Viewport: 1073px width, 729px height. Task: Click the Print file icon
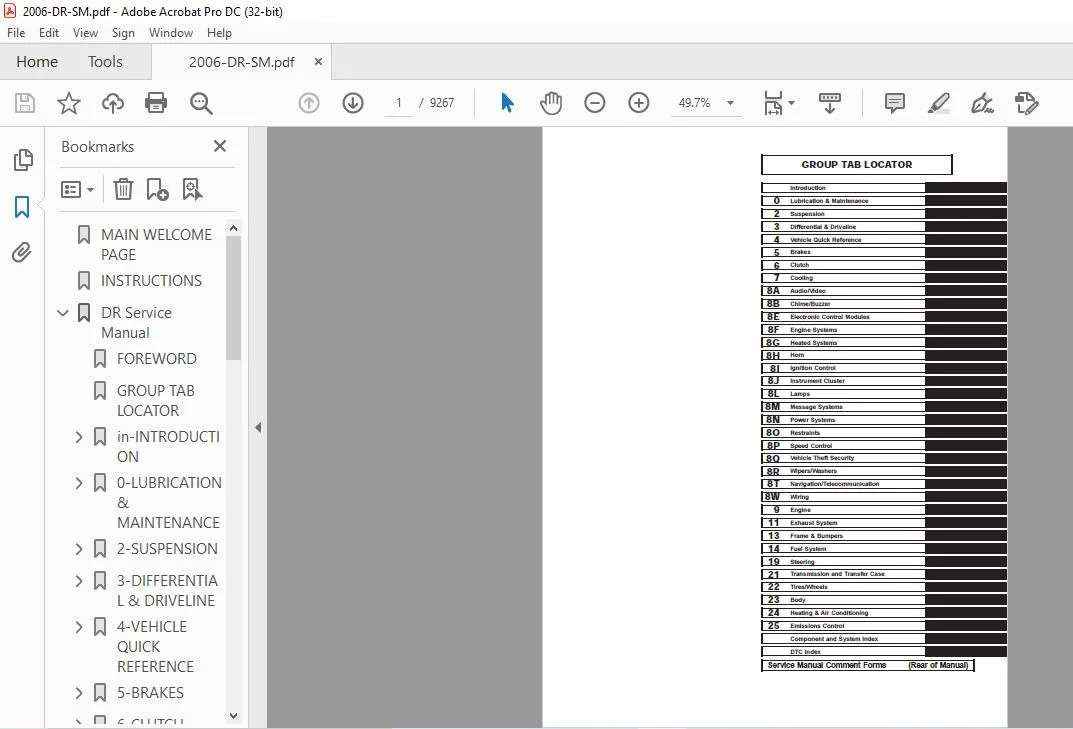156,103
